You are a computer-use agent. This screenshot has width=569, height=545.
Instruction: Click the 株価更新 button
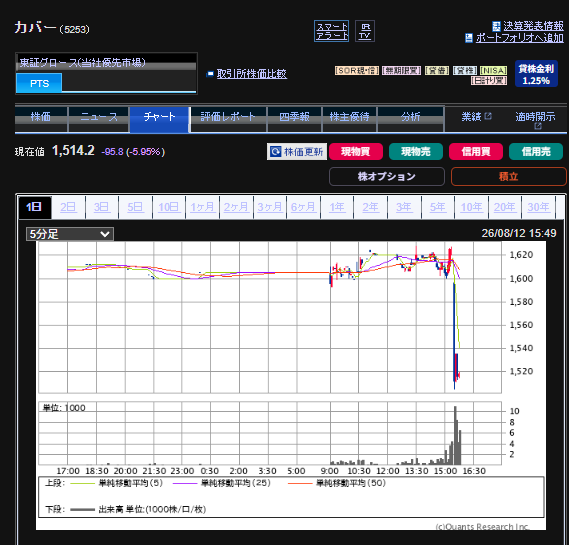[x=297, y=151]
